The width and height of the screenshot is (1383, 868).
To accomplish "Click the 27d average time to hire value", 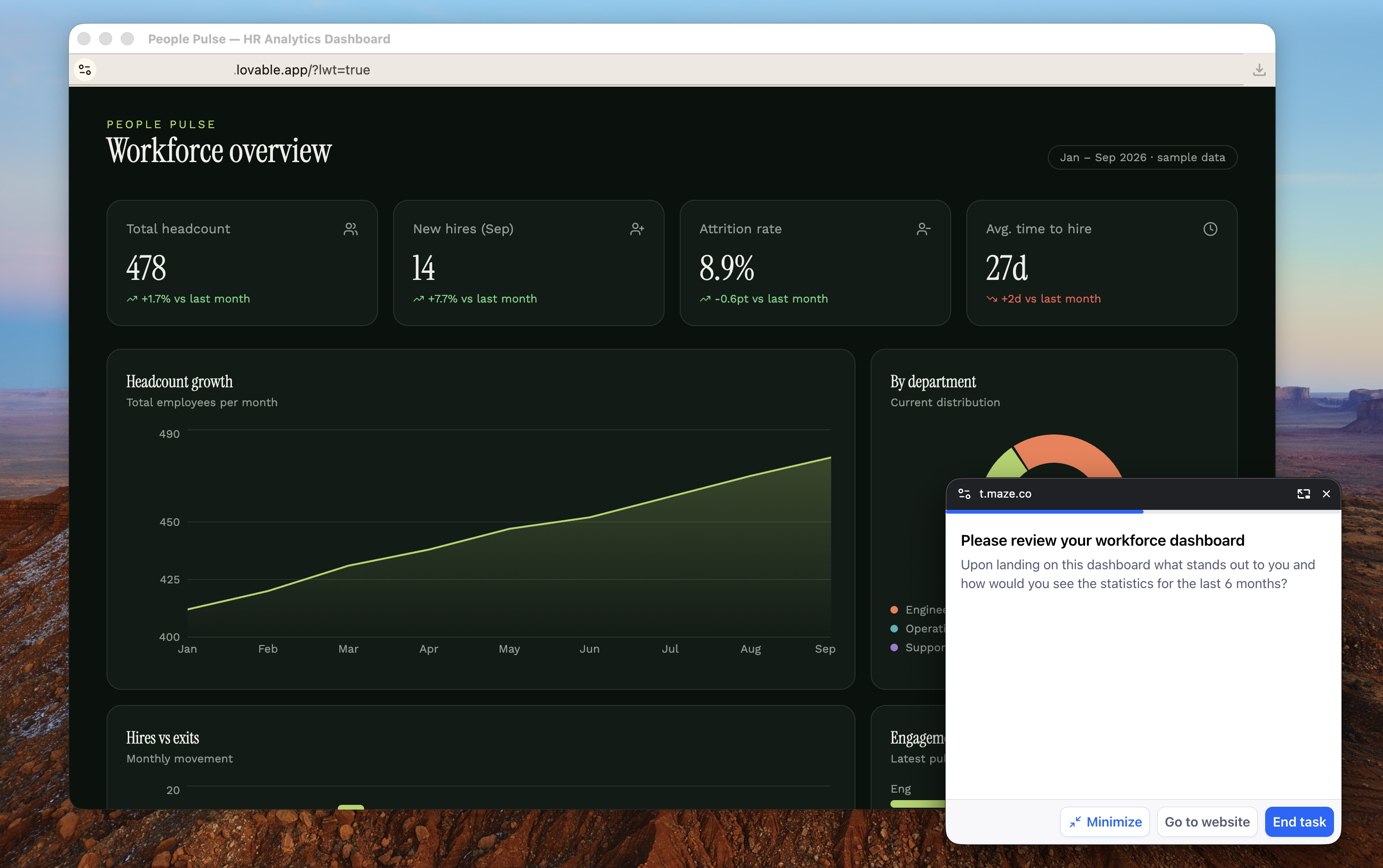I will 1006,268.
